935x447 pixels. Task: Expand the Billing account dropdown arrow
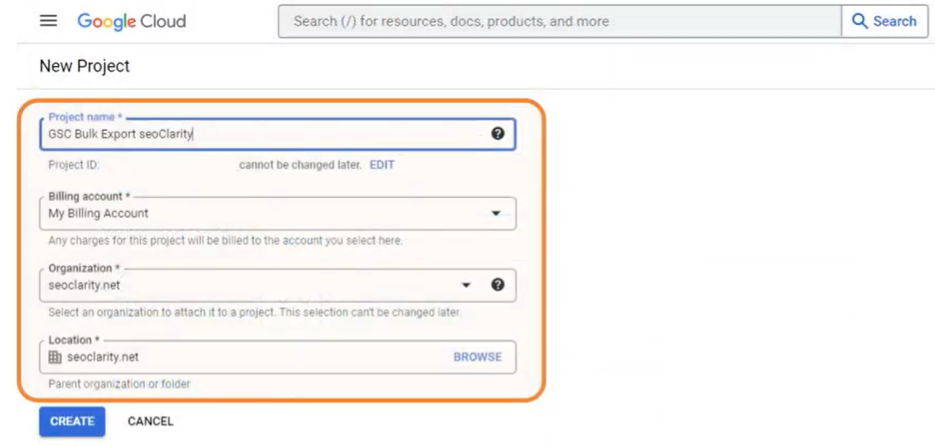(496, 213)
